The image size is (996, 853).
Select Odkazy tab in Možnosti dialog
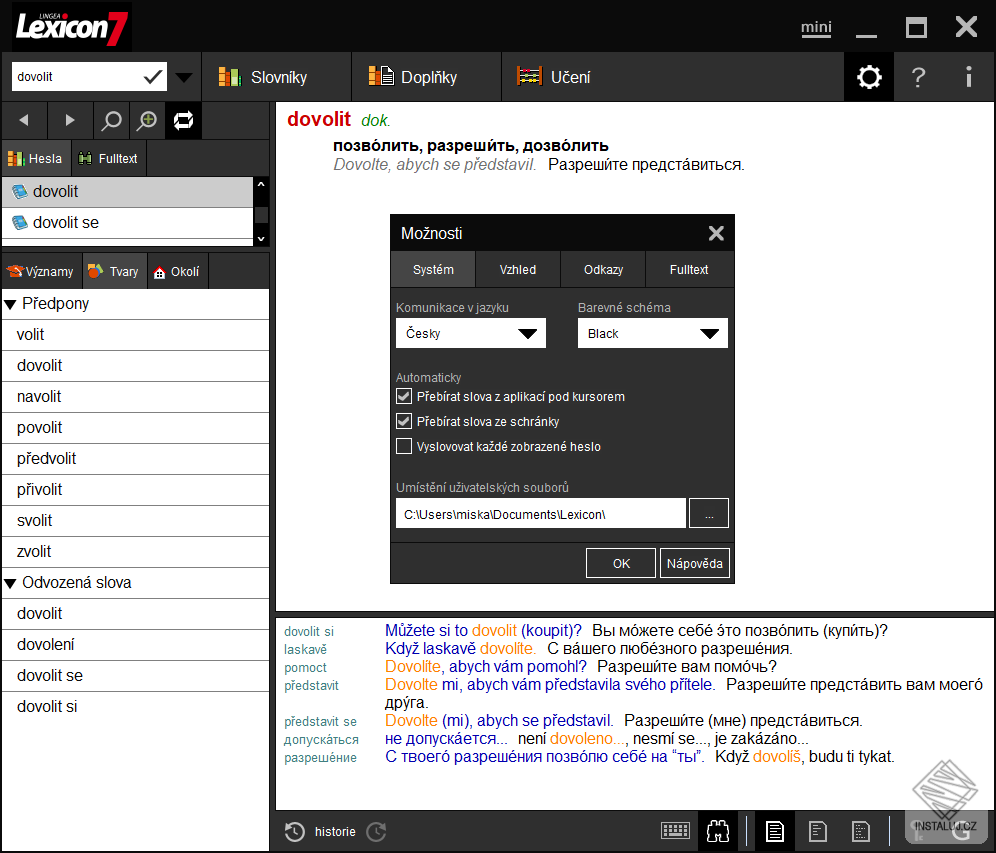tap(603, 269)
